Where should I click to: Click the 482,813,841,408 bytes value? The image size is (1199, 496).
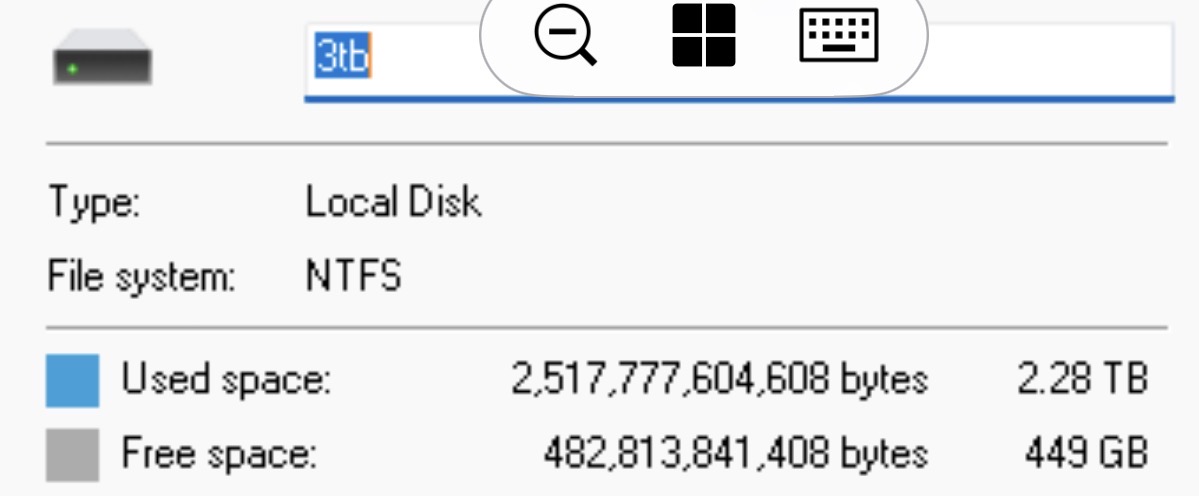[735, 455]
